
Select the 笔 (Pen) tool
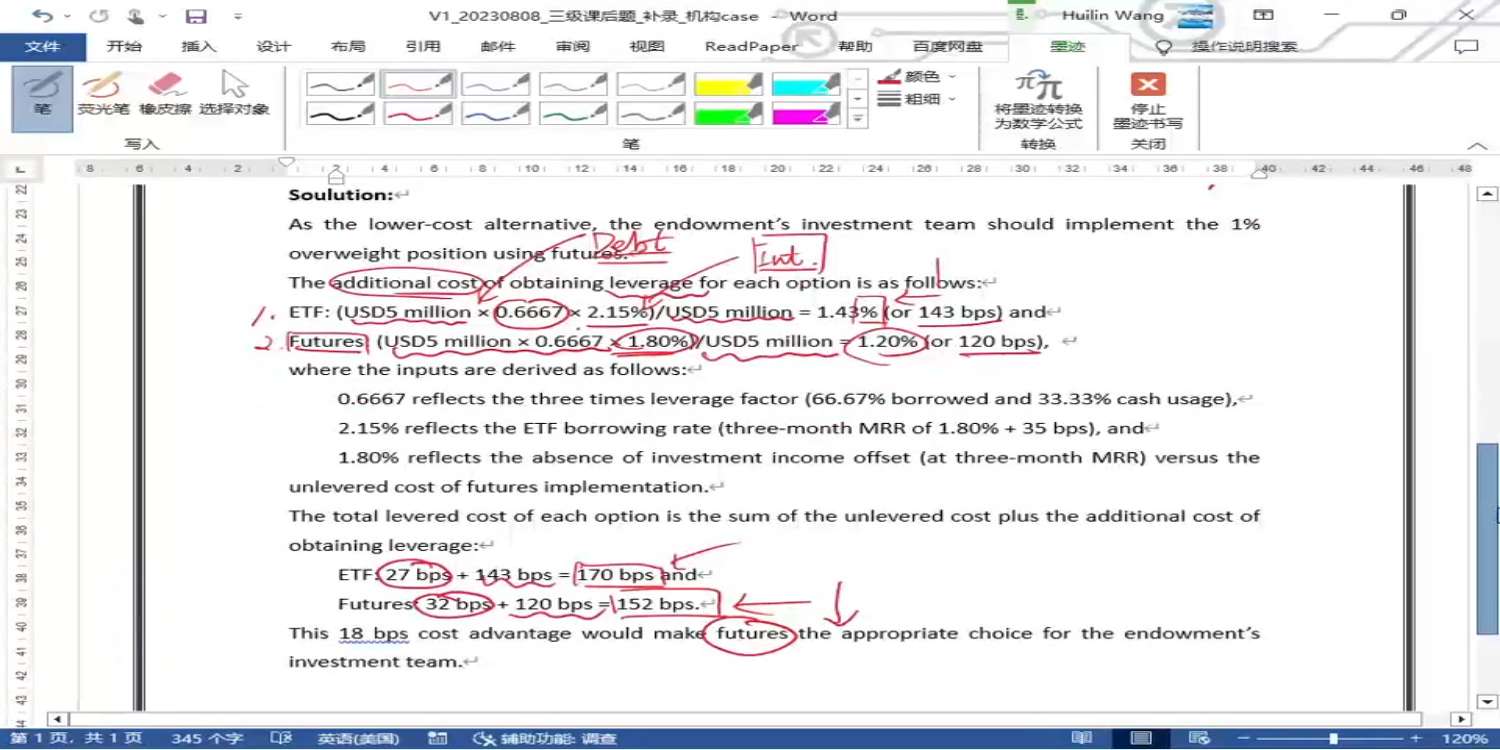[x=42, y=98]
